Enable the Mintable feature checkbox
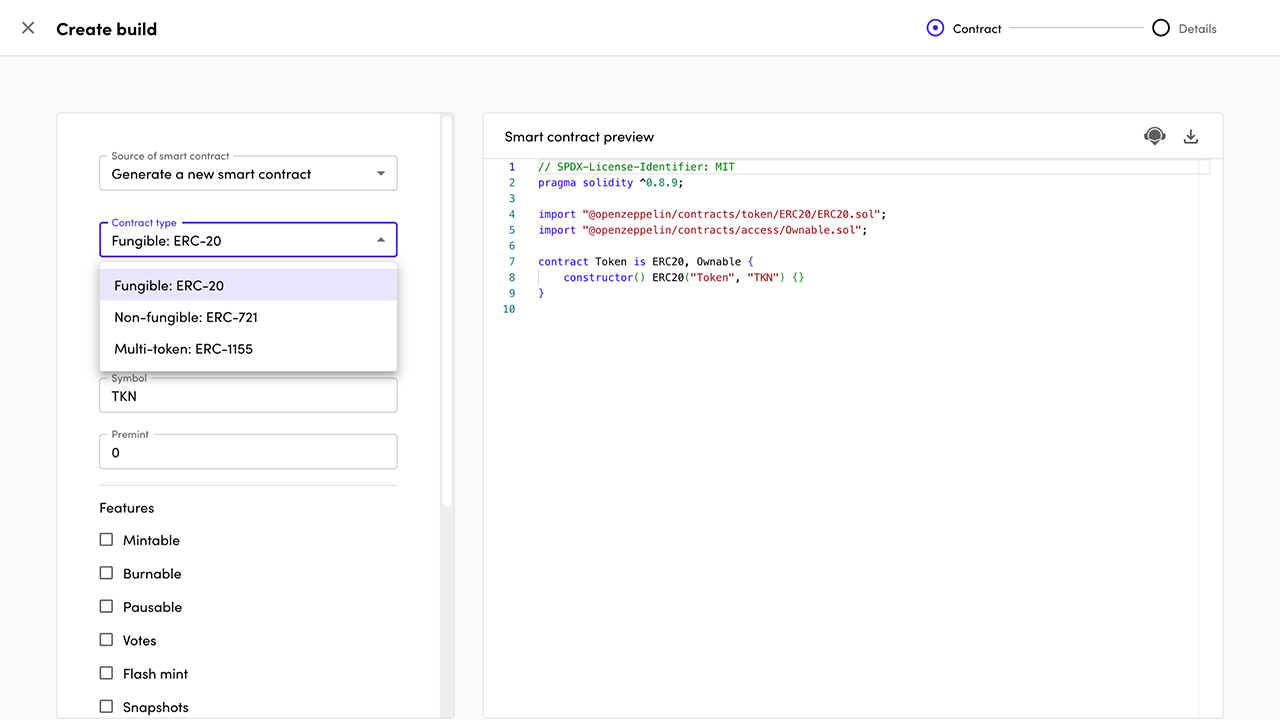 [107, 540]
